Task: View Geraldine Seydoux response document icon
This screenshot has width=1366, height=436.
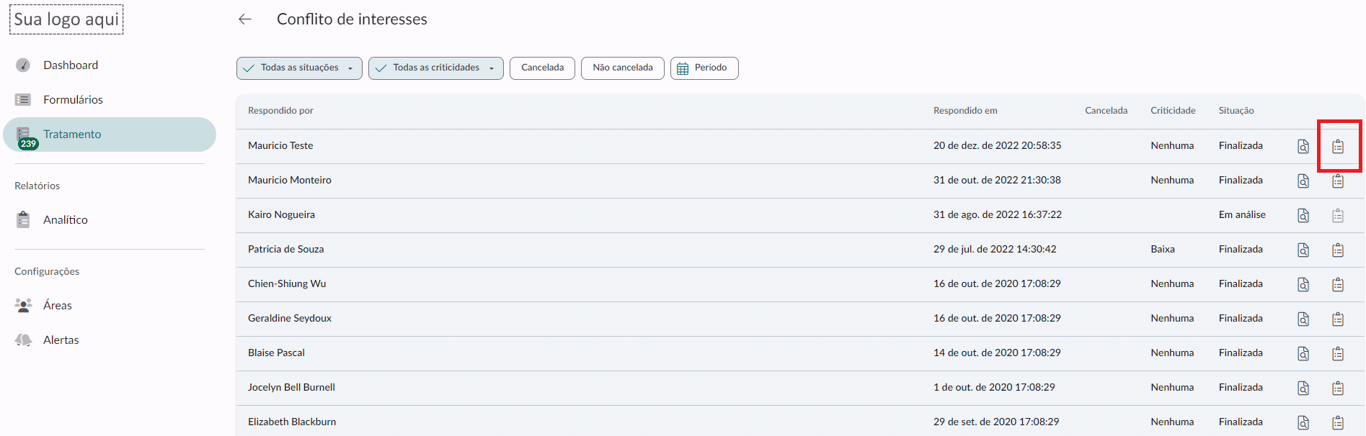Action: pos(1303,319)
